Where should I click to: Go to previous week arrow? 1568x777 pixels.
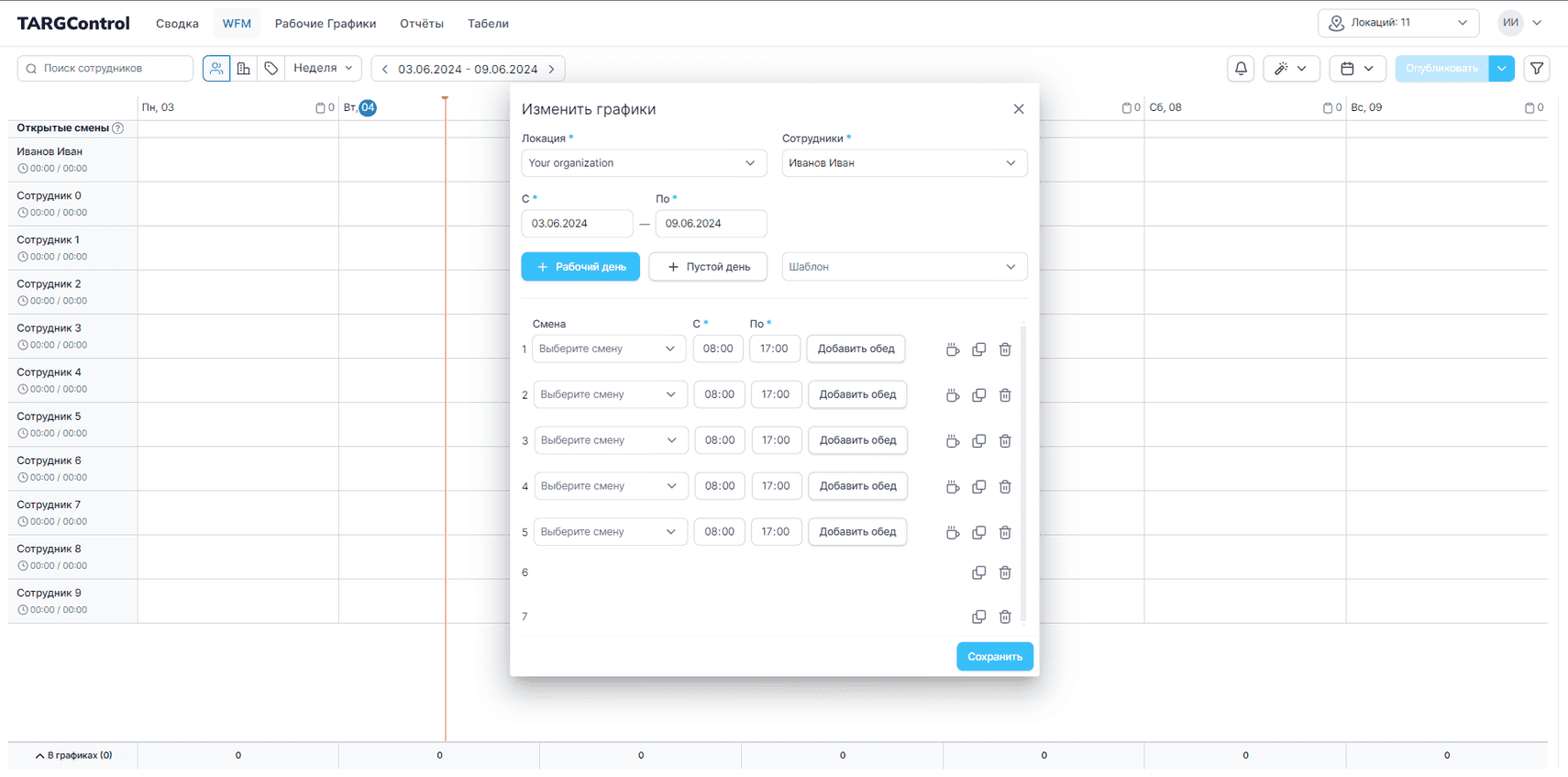click(385, 69)
